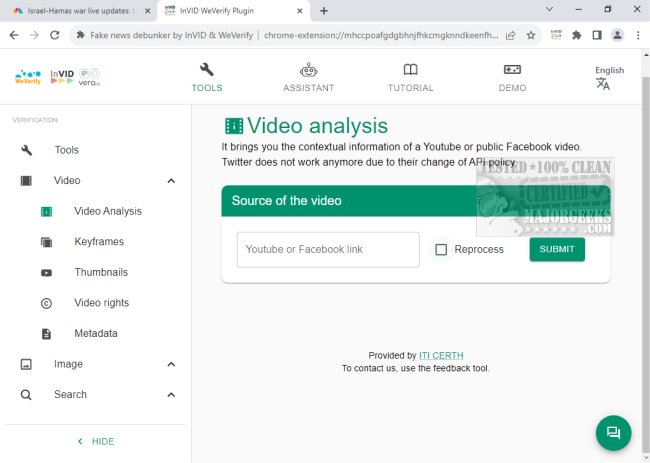Open the InVID extension toolbar icon
The image size is (650, 463).
556,35
